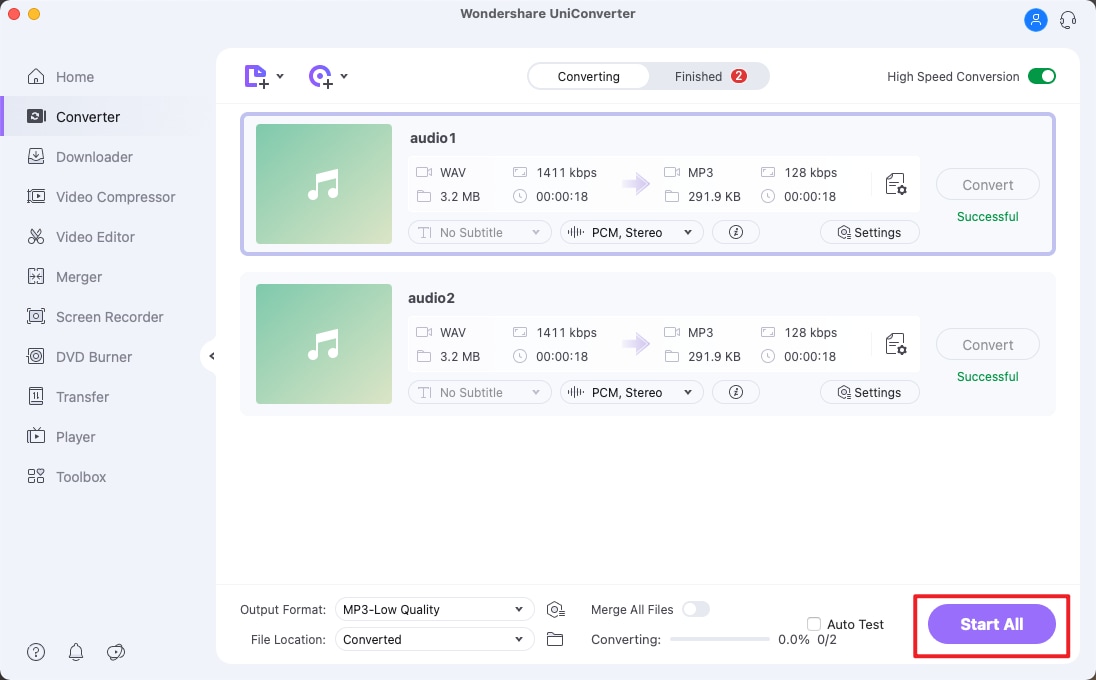Open PCM, Stereo dropdown for audio1
The height and width of the screenshot is (680, 1096).
click(632, 232)
